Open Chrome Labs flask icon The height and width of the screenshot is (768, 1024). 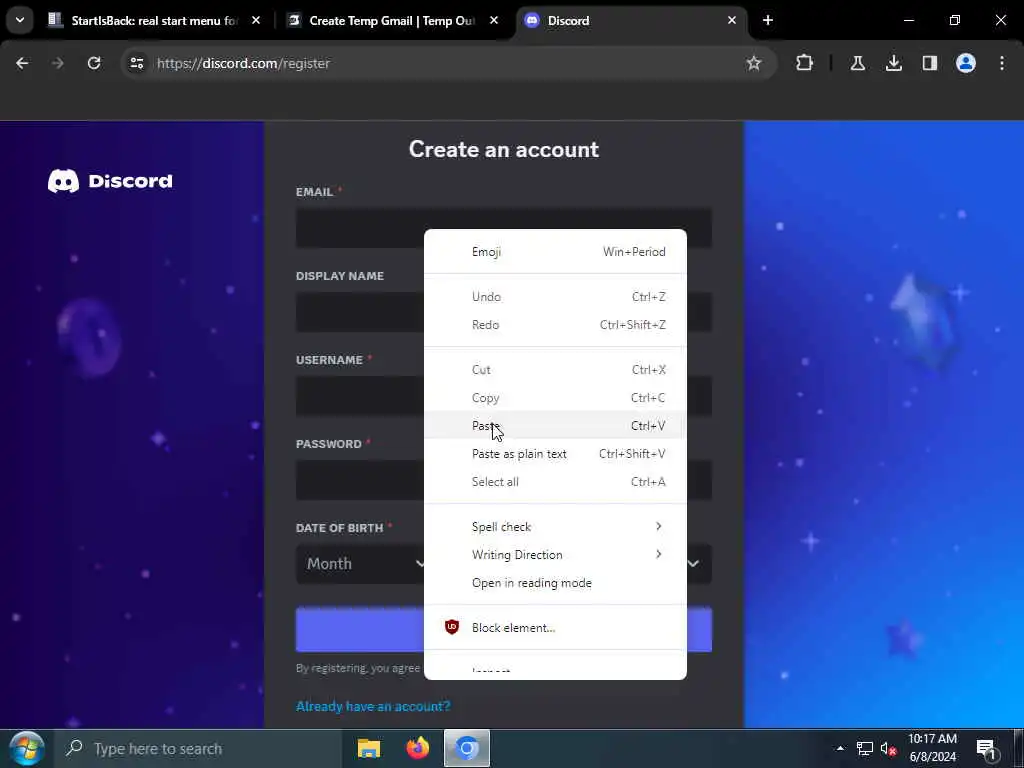pyautogui.click(x=857, y=63)
